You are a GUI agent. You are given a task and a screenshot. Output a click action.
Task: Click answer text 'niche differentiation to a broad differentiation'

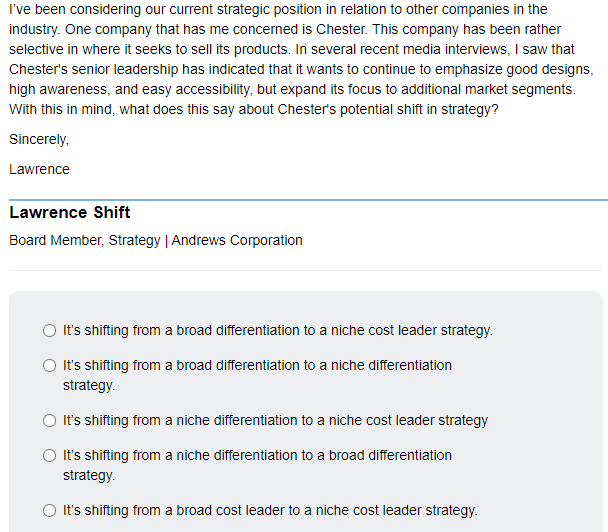[257, 455]
